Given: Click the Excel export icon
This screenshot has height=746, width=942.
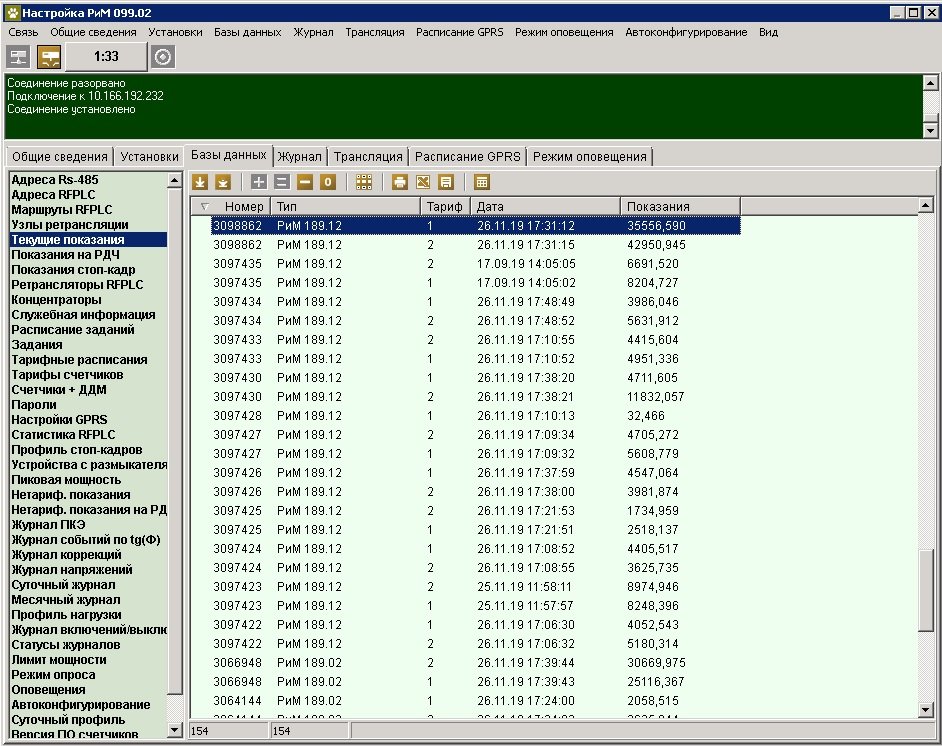Looking at the screenshot, I should (423, 182).
